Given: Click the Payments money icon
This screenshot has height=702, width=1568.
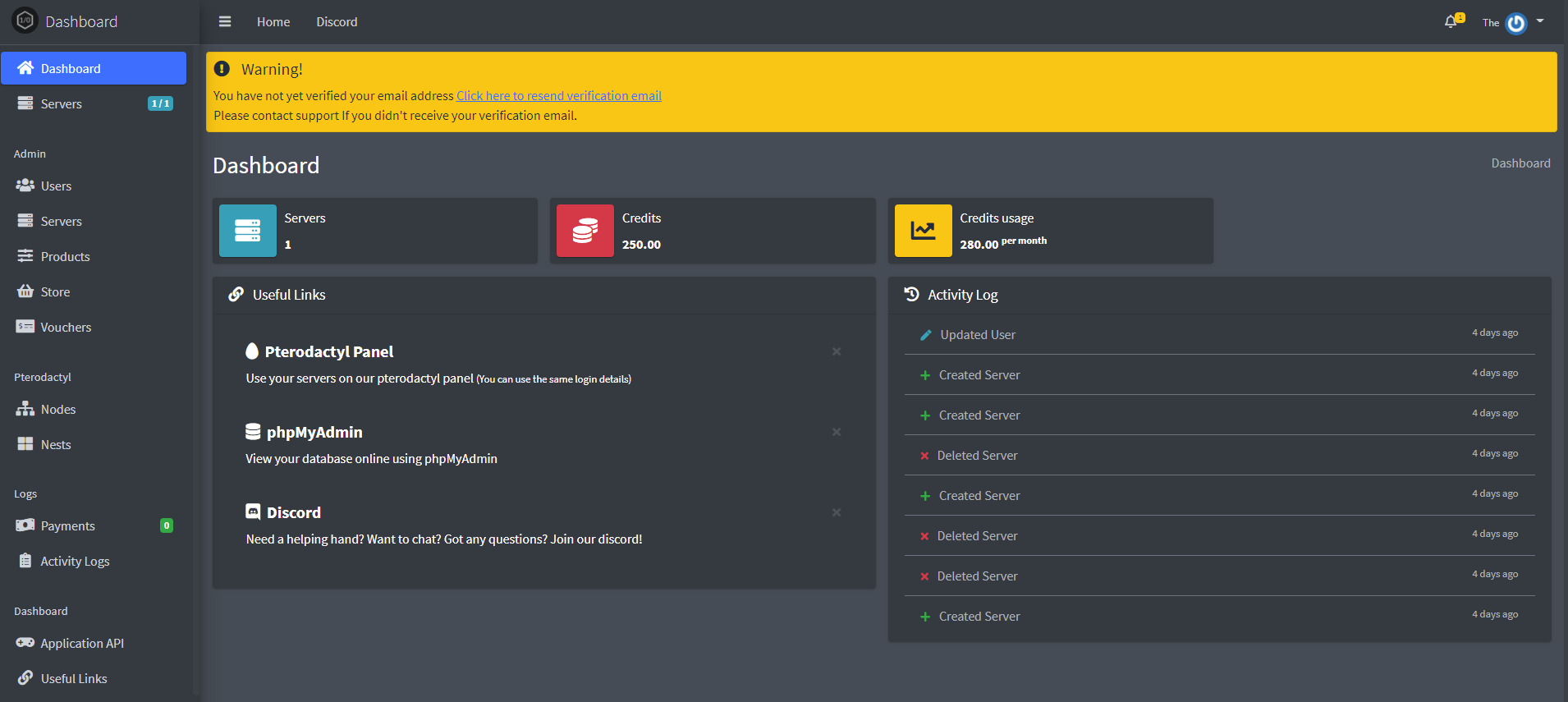Looking at the screenshot, I should [25, 525].
